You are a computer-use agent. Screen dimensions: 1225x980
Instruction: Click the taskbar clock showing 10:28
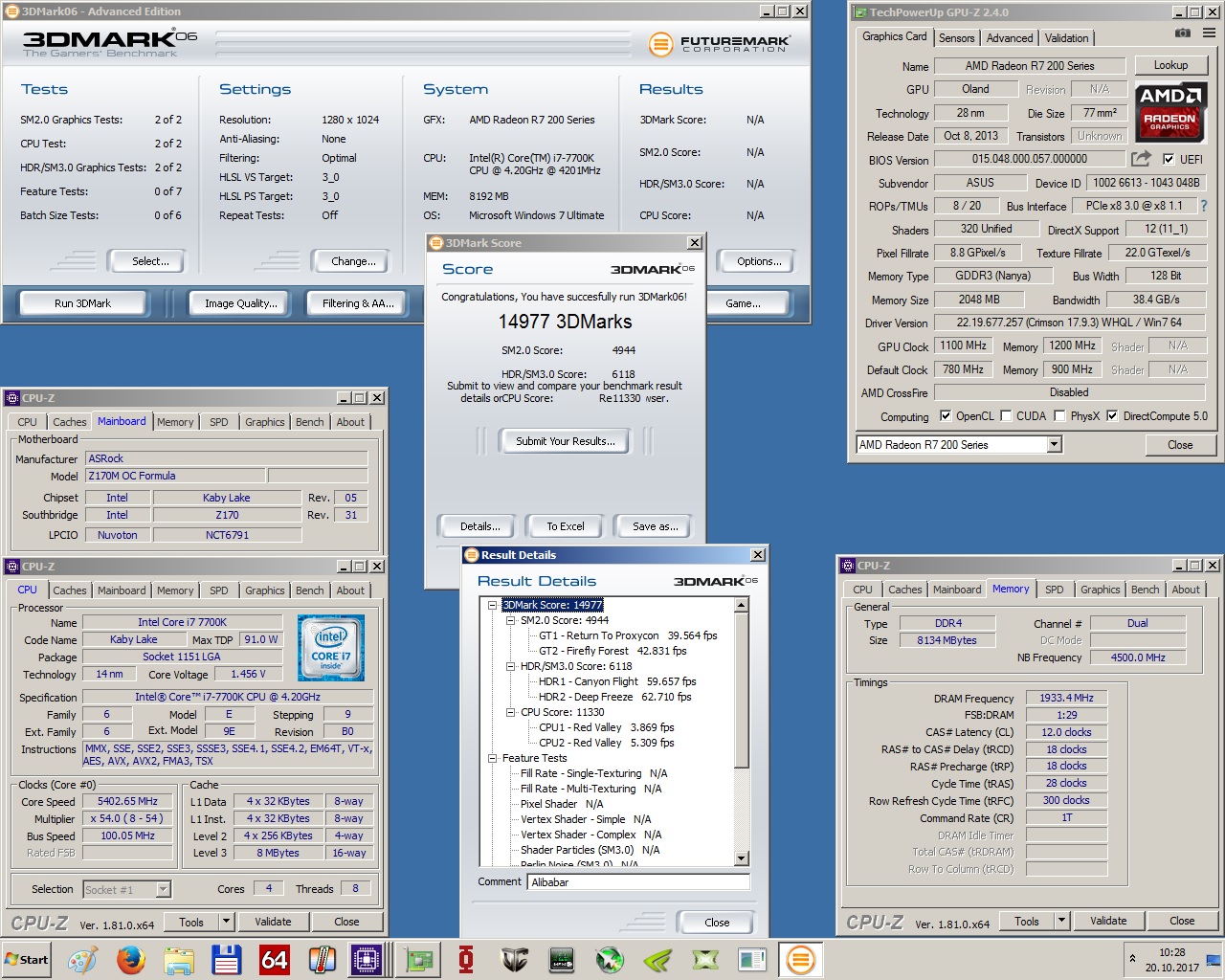click(1171, 952)
